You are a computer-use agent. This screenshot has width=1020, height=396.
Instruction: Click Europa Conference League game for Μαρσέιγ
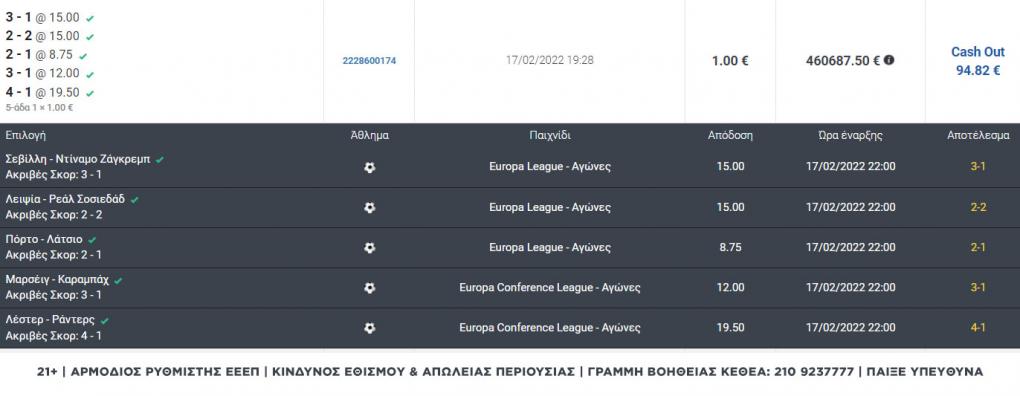[x=550, y=287]
